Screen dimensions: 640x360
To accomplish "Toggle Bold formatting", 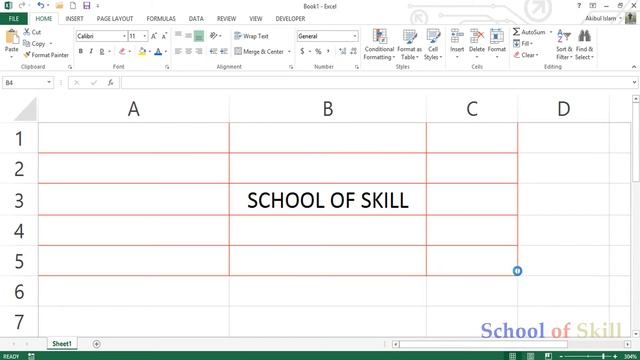I will (x=80, y=51).
